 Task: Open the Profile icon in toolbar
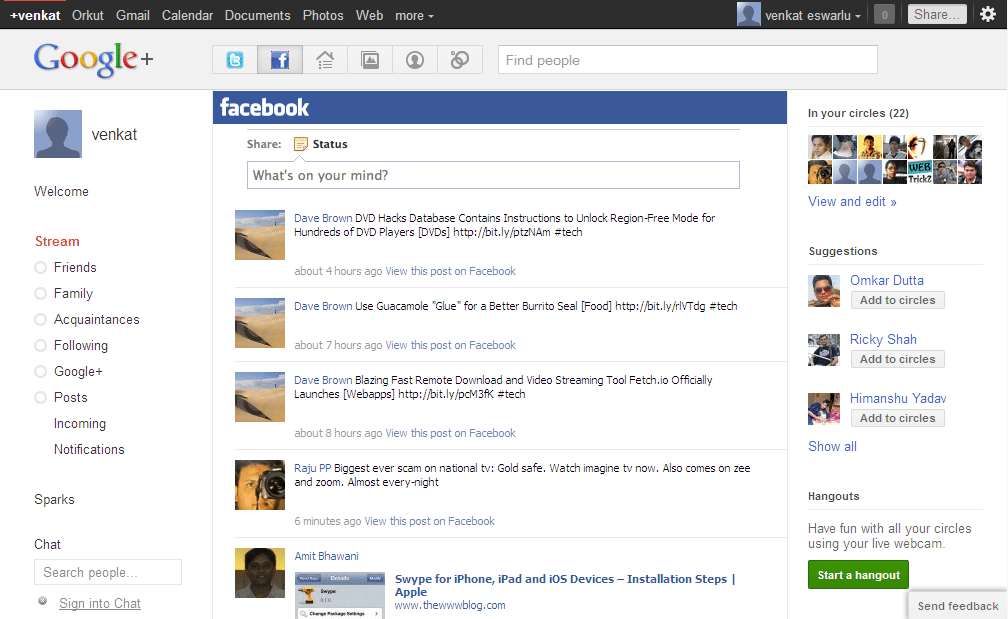[x=415, y=60]
